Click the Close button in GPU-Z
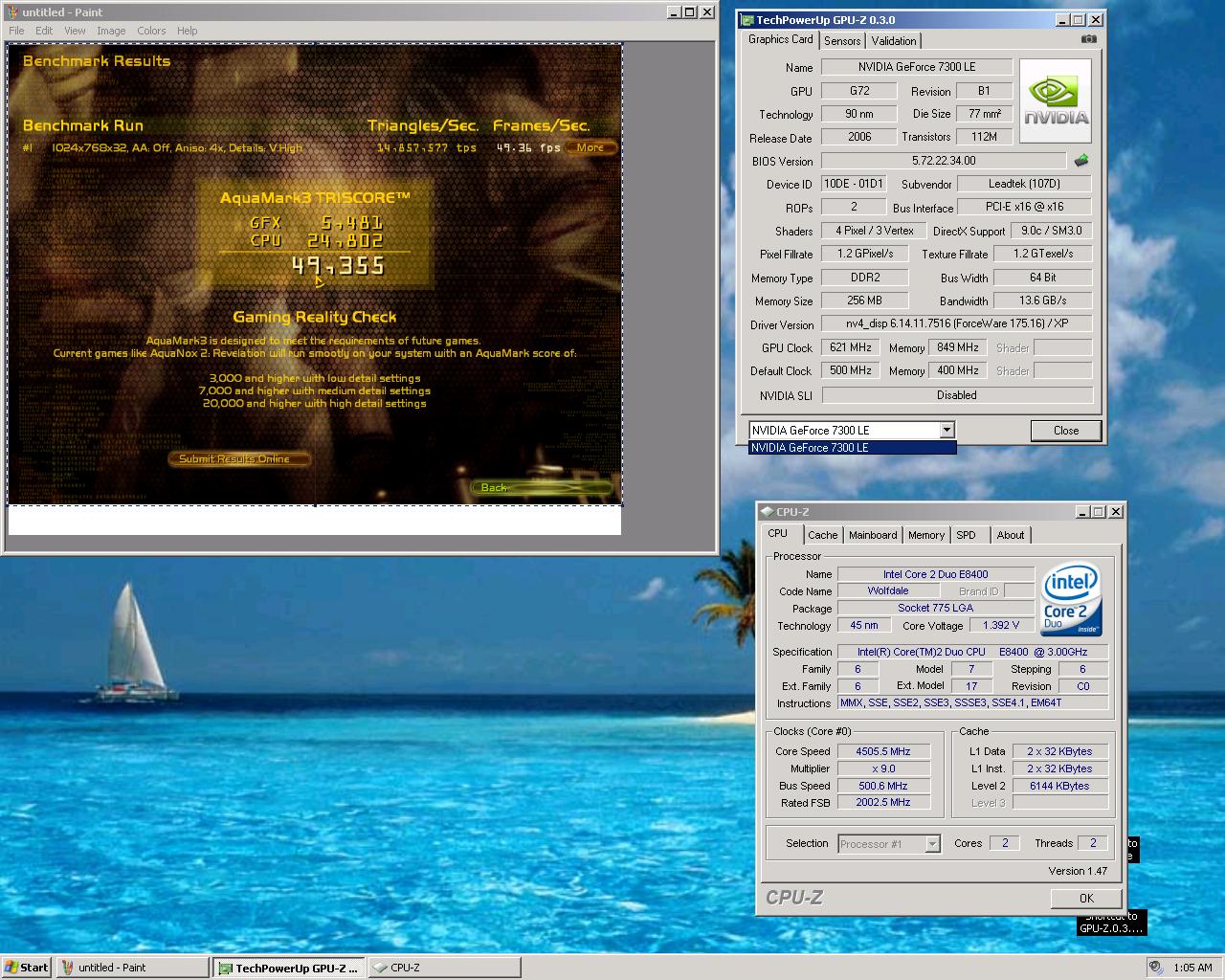Image resolution: width=1225 pixels, height=980 pixels. 1066,431
